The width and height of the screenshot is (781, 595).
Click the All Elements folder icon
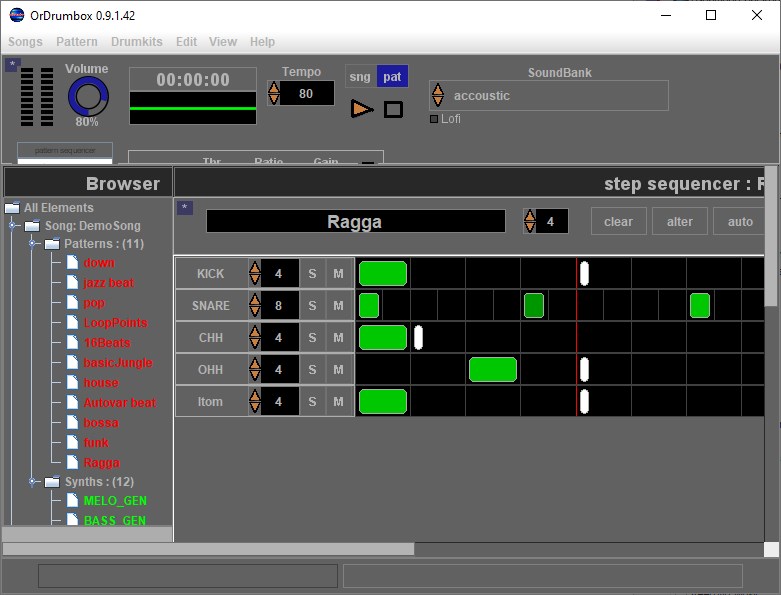click(12, 208)
